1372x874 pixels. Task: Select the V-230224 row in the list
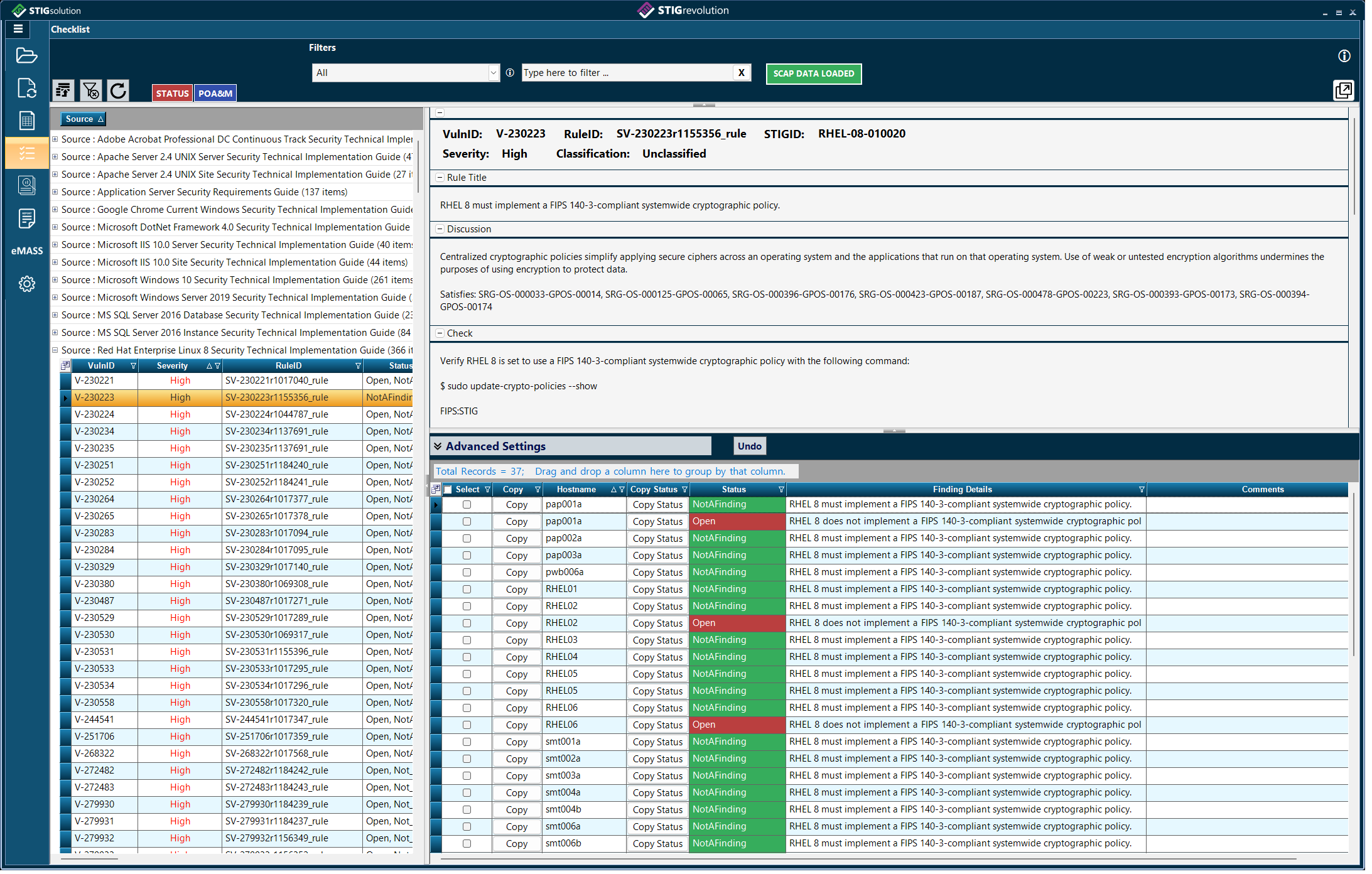(x=237, y=414)
